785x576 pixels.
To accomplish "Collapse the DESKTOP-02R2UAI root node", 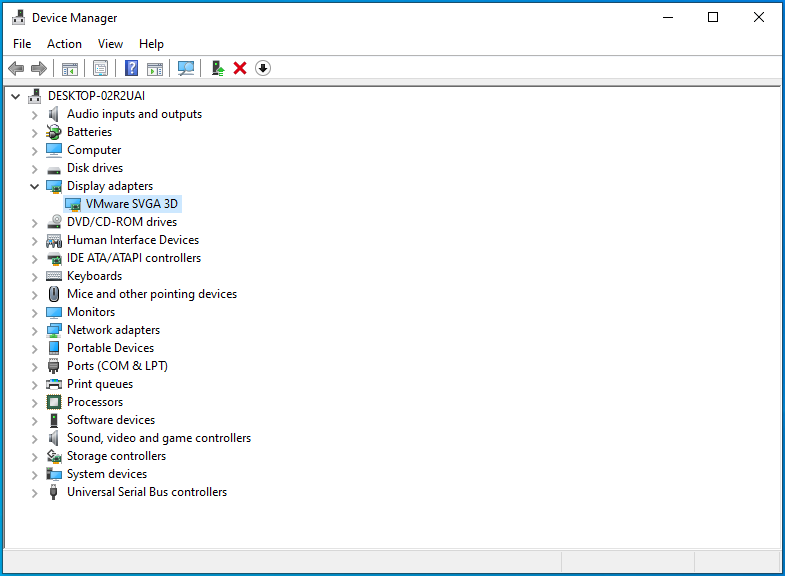I will point(15,96).
